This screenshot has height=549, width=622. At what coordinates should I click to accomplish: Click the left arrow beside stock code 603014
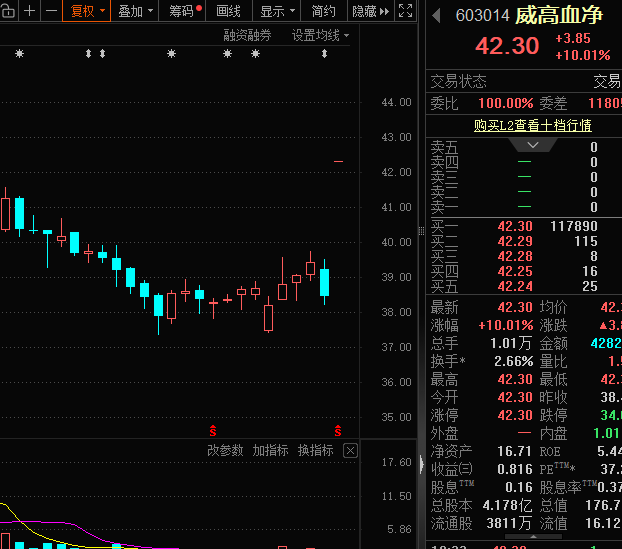click(436, 16)
